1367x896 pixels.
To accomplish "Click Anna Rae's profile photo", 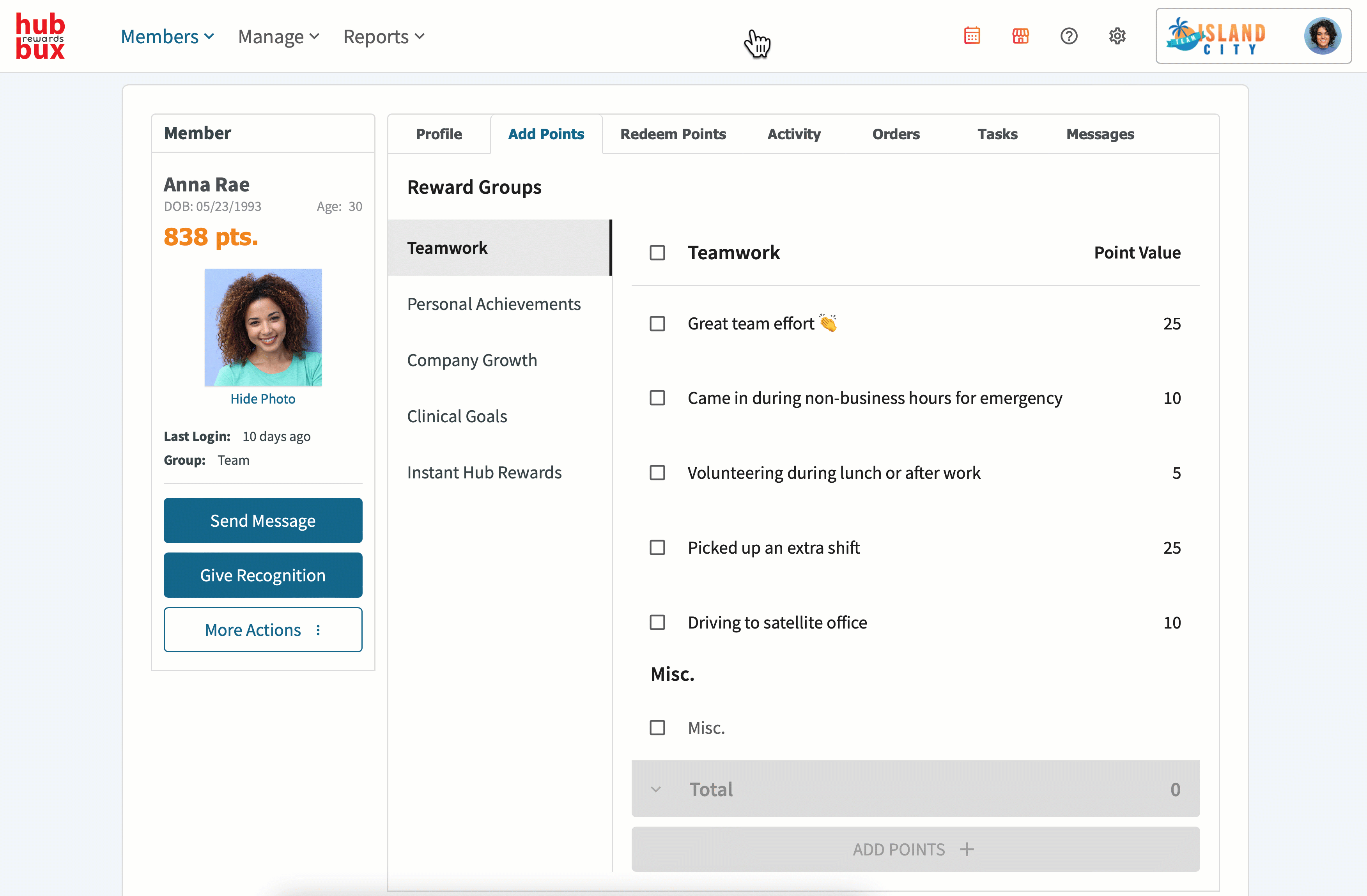I will pyautogui.click(x=262, y=327).
